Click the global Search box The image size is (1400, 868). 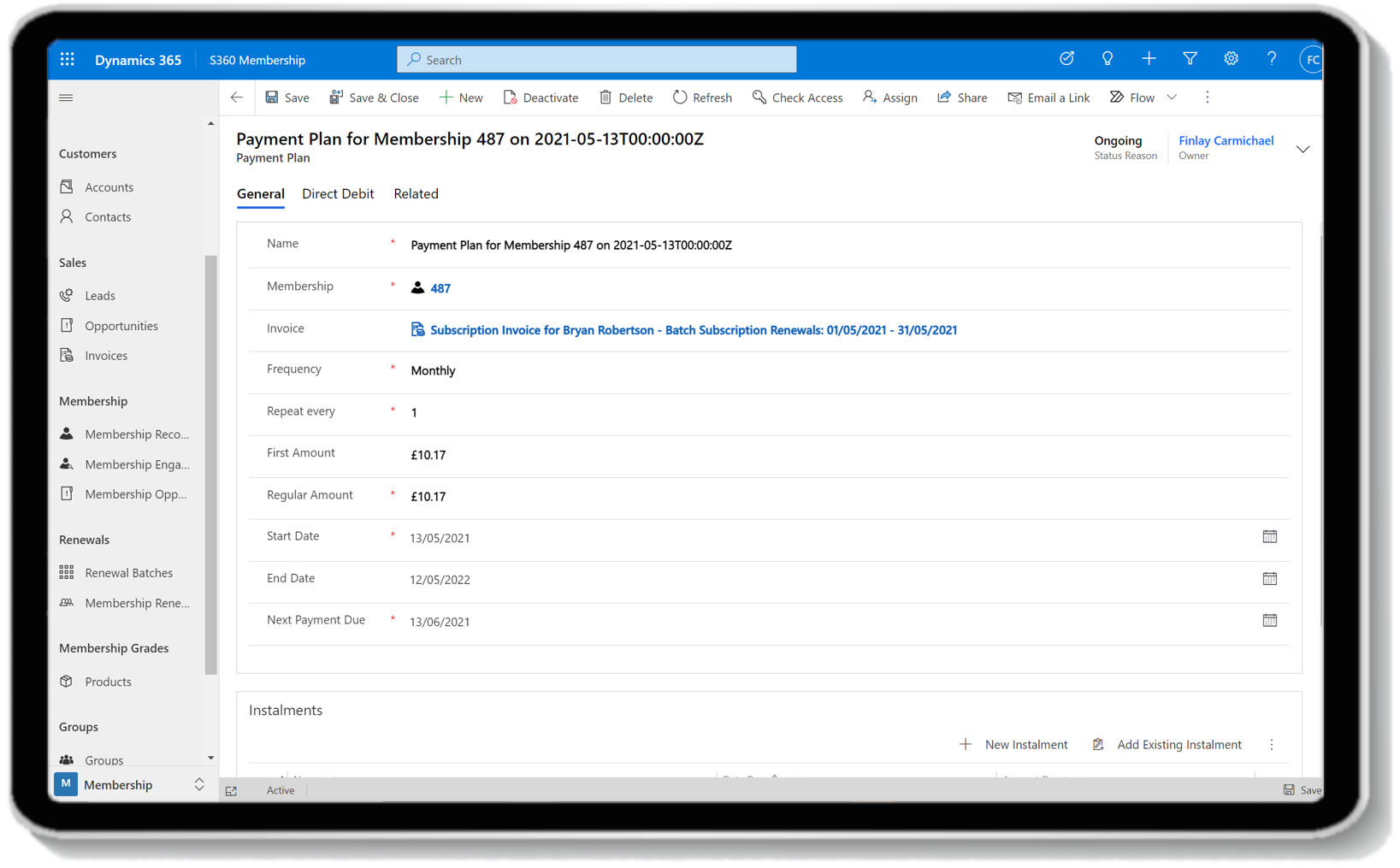pyautogui.click(x=597, y=60)
